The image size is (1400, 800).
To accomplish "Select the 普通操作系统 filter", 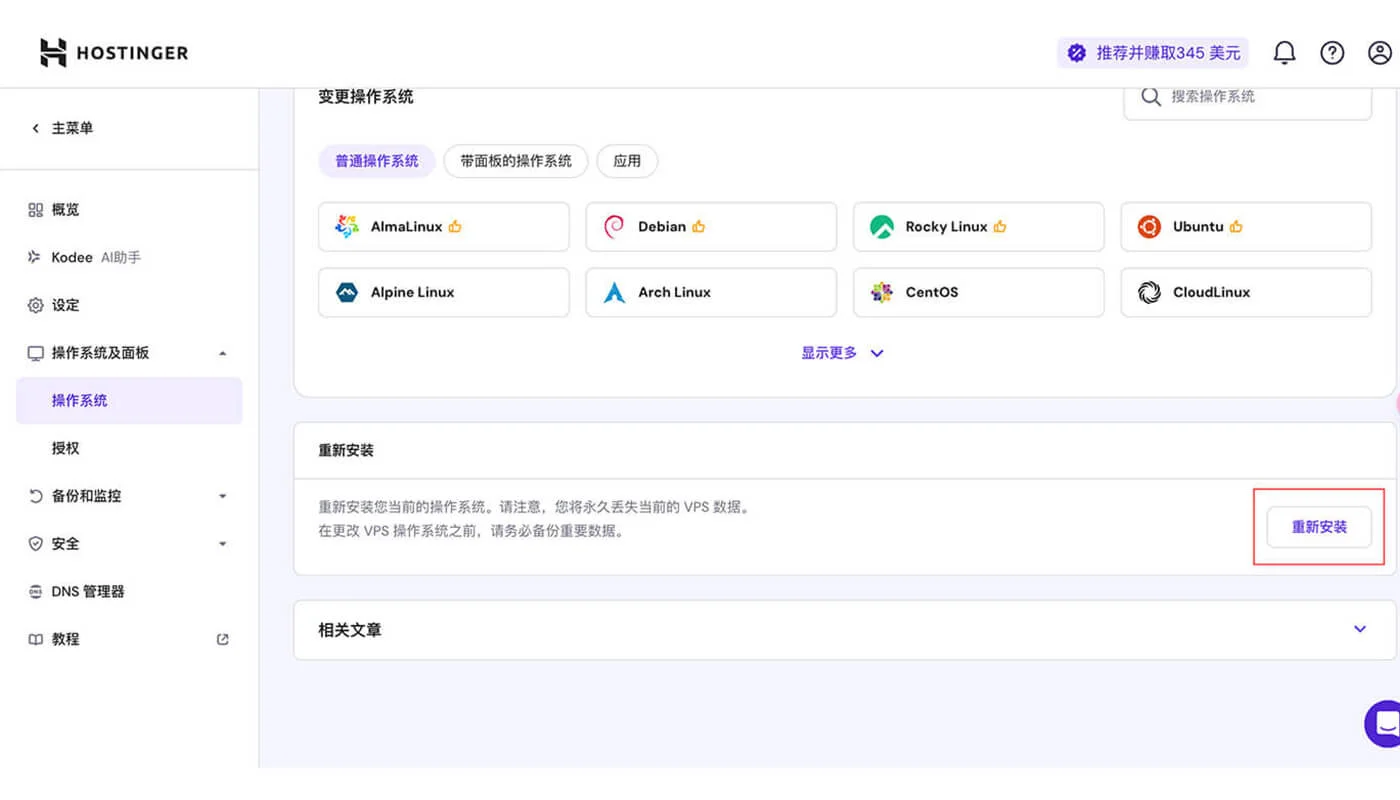I will point(376,161).
